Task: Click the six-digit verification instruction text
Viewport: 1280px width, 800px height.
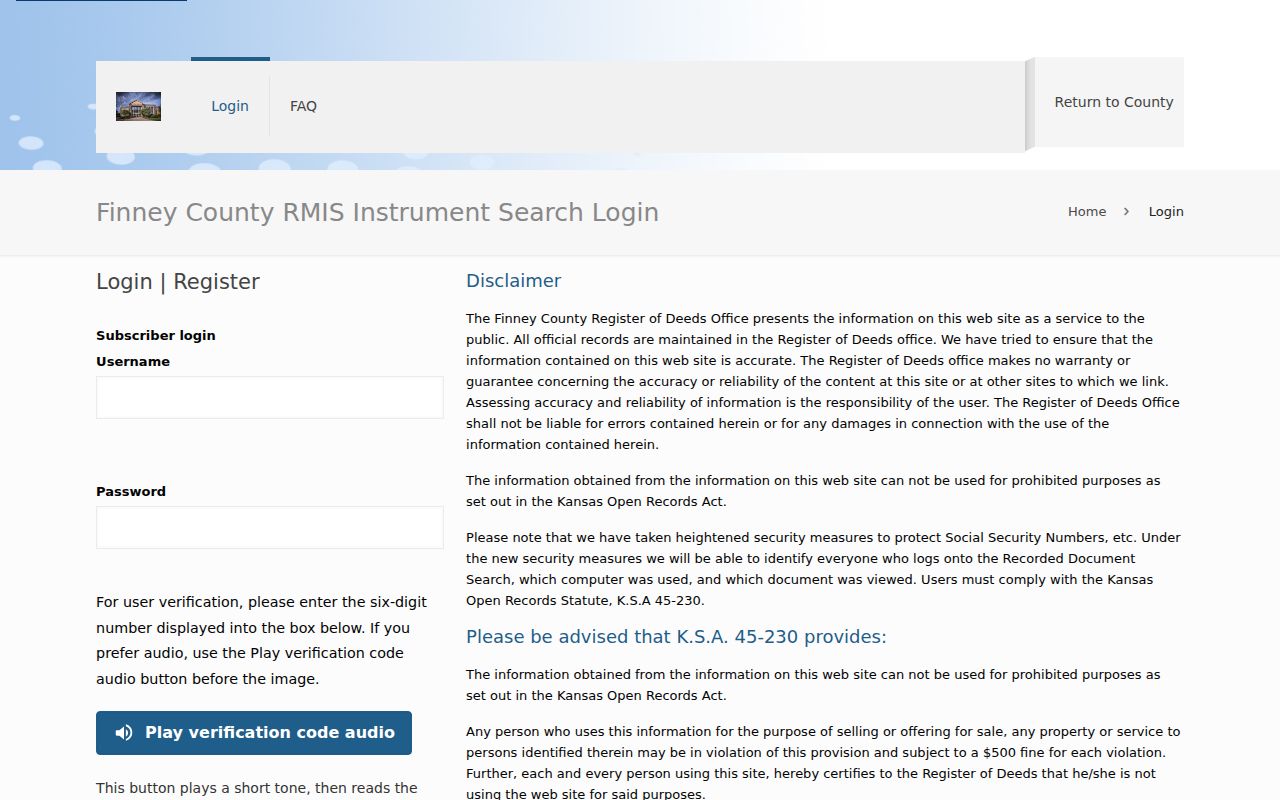Action: [x=262, y=641]
